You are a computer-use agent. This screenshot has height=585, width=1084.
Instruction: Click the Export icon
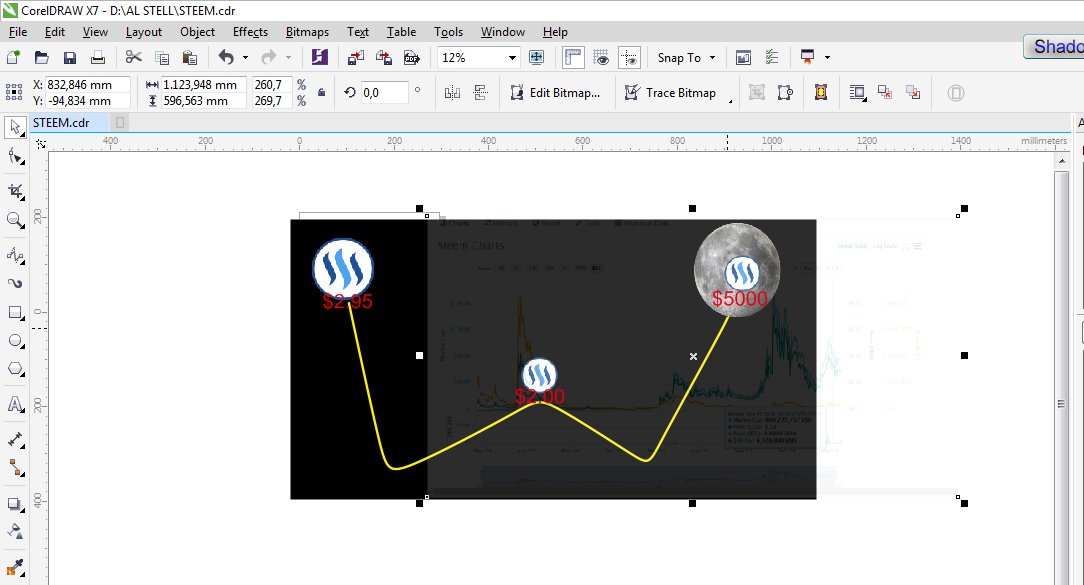[x=384, y=57]
